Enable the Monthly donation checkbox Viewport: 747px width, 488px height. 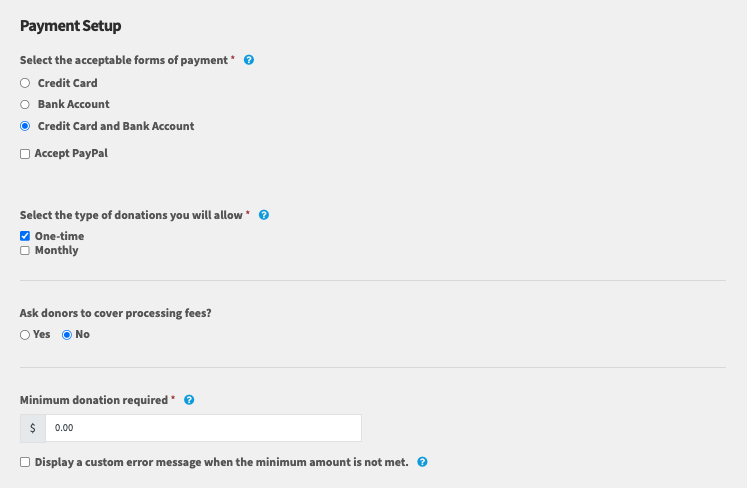pyautogui.click(x=25, y=251)
